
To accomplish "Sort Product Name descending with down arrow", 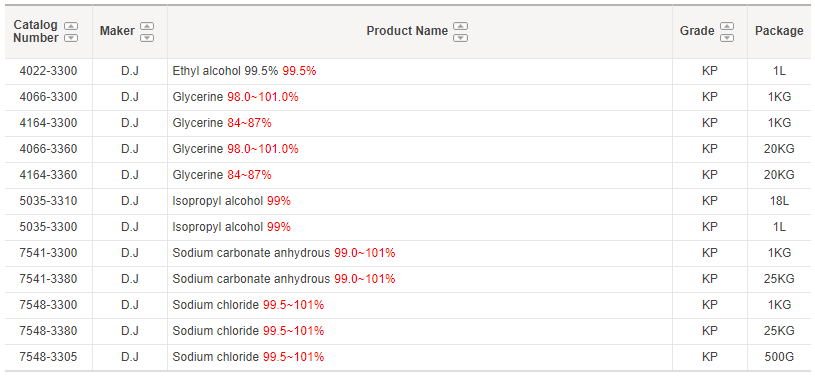I will [x=461, y=37].
